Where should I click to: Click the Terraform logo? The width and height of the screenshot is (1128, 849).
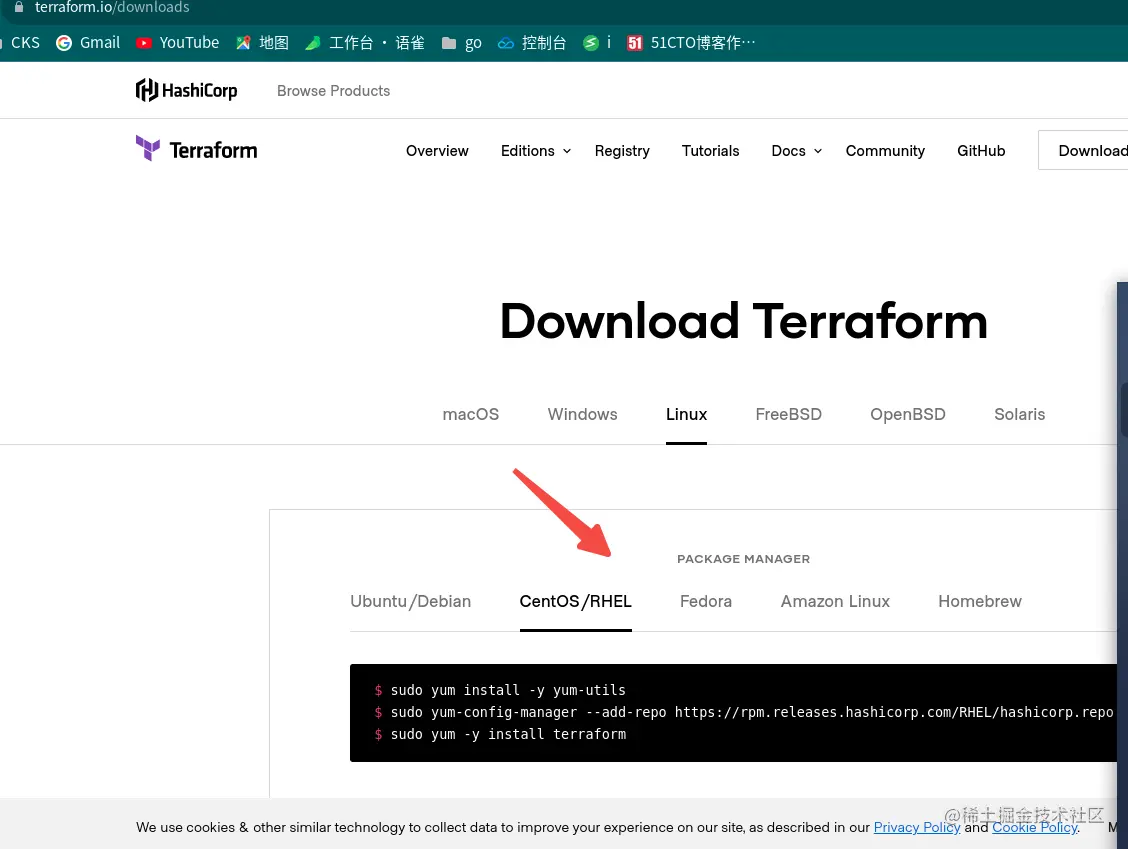click(x=196, y=149)
